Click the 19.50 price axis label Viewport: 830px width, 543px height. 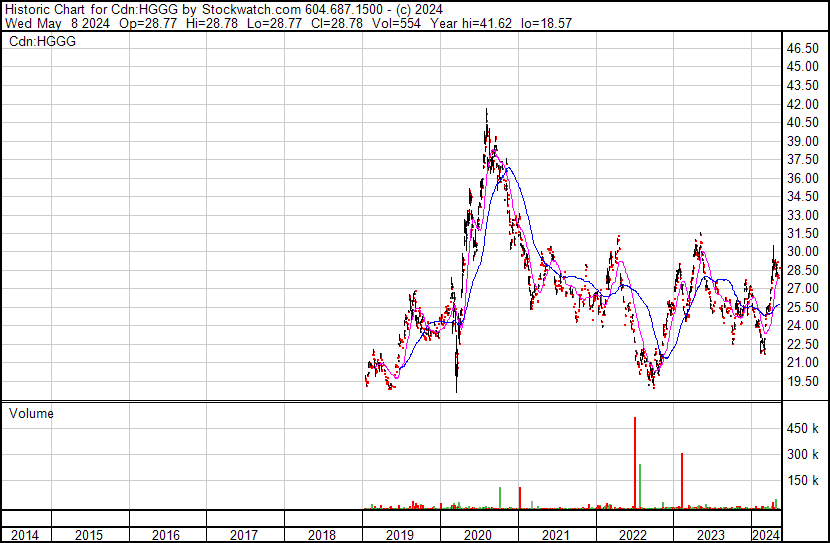(802, 381)
